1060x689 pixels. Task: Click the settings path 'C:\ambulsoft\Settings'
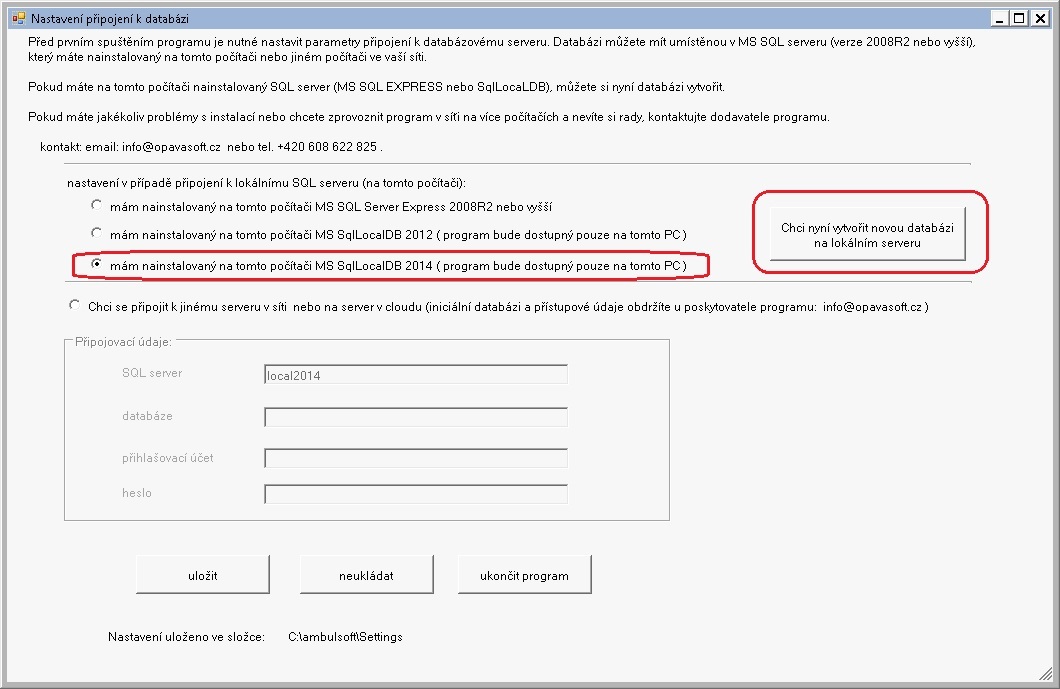click(345, 636)
